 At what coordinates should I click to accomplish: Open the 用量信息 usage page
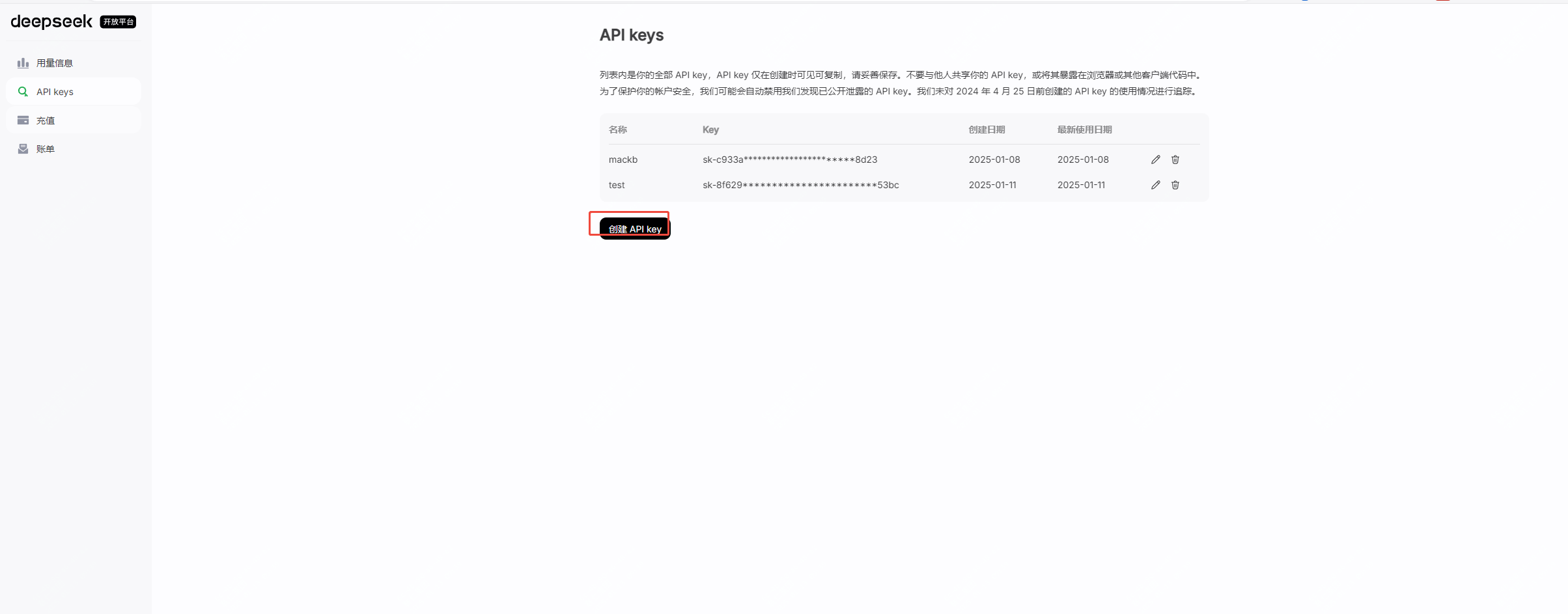[x=55, y=63]
